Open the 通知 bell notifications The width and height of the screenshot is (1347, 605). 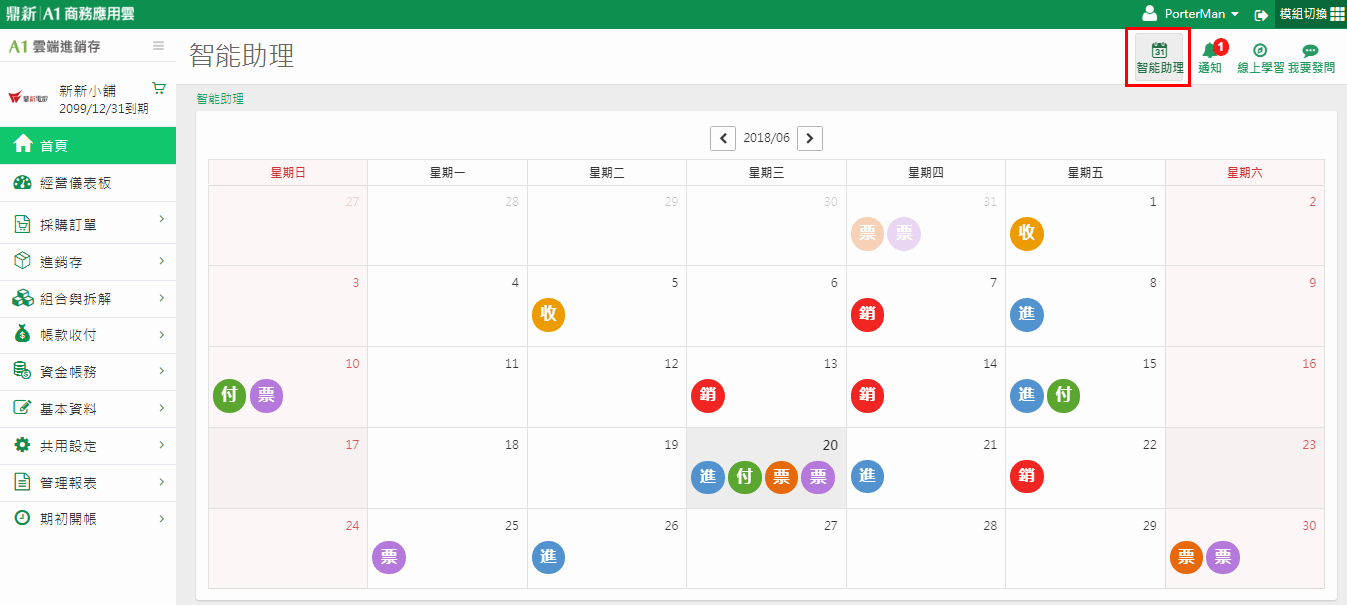pos(1210,58)
